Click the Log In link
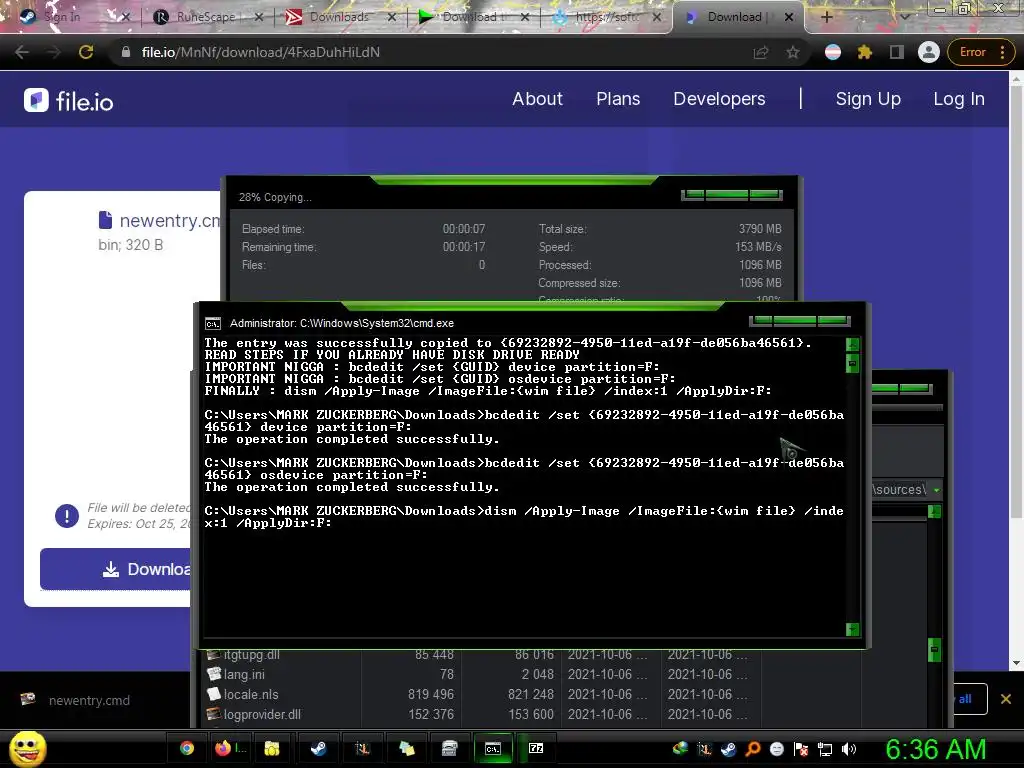Viewport: 1024px width, 768px height. point(959,99)
